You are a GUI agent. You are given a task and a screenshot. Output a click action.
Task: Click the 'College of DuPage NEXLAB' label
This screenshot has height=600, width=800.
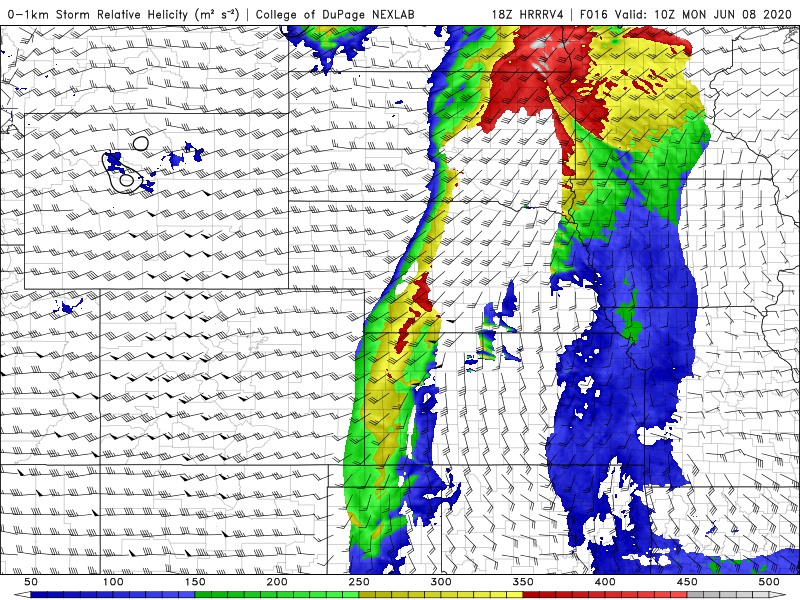pyautogui.click(x=335, y=14)
